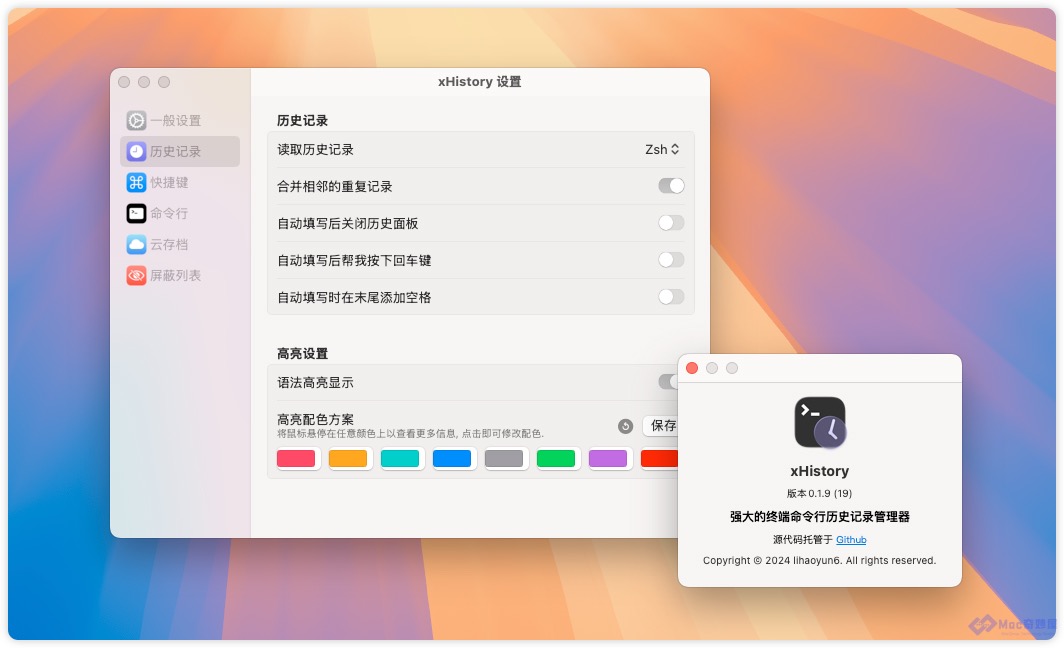
Task: Click the 强大的终端命令行历史记录管理器 tagline
Action: pos(820,516)
